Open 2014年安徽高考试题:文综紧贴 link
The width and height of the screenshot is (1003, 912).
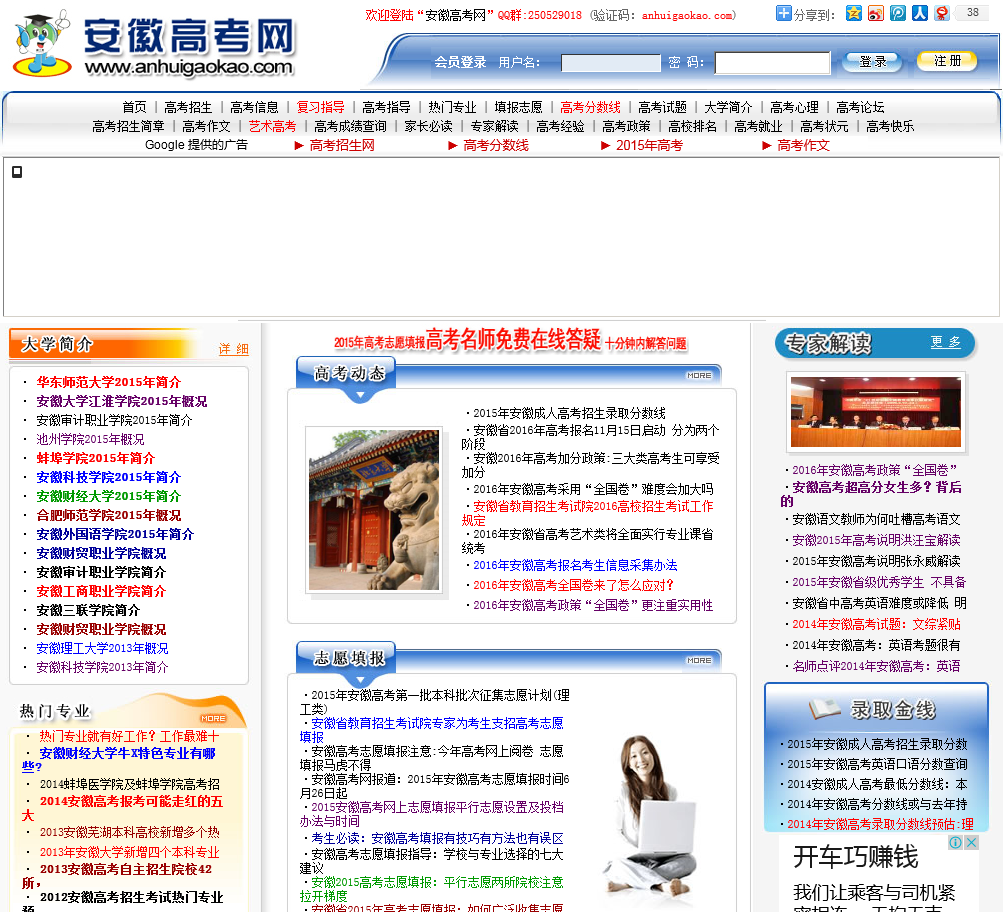point(876,624)
